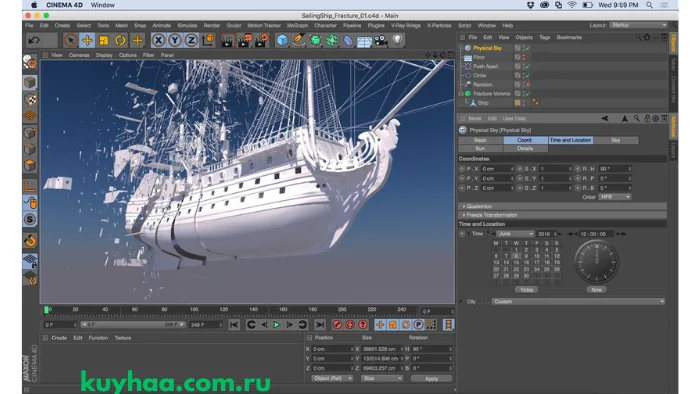Open the Size mode dropdown
This screenshot has height=394, width=700.
coord(381,378)
